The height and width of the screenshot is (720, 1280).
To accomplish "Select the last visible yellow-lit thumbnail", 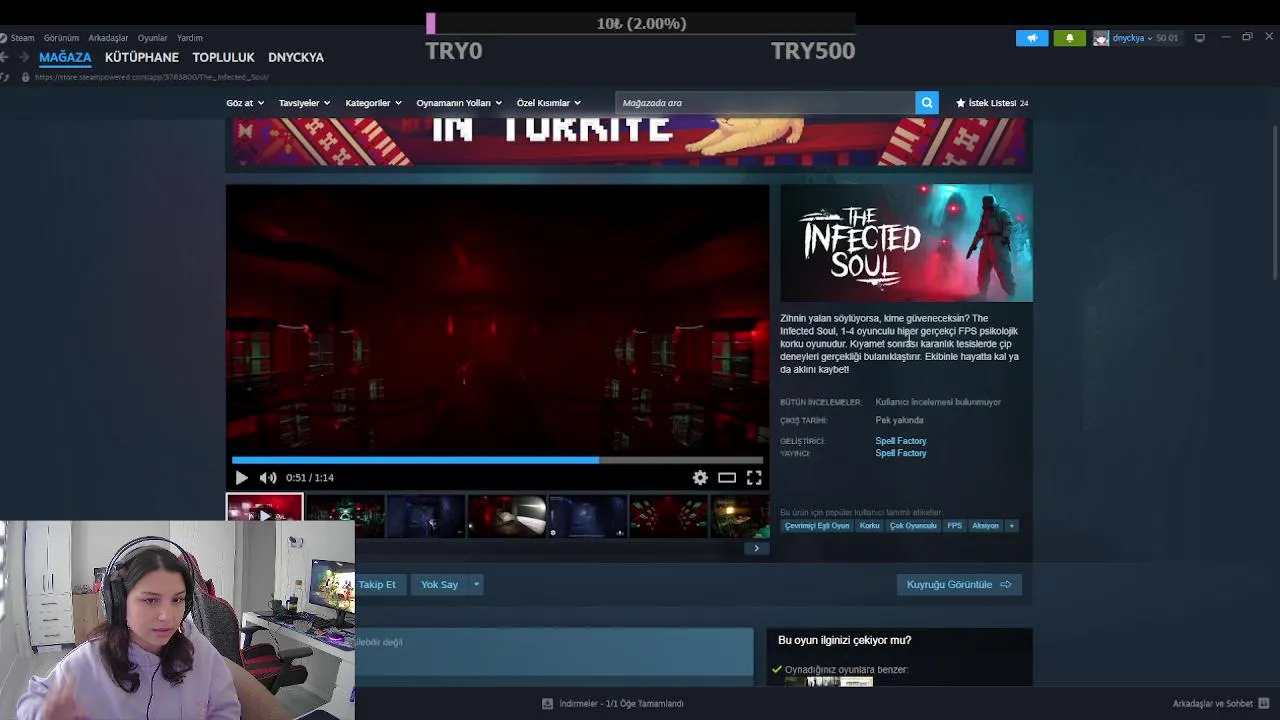I will pyautogui.click(x=740, y=516).
